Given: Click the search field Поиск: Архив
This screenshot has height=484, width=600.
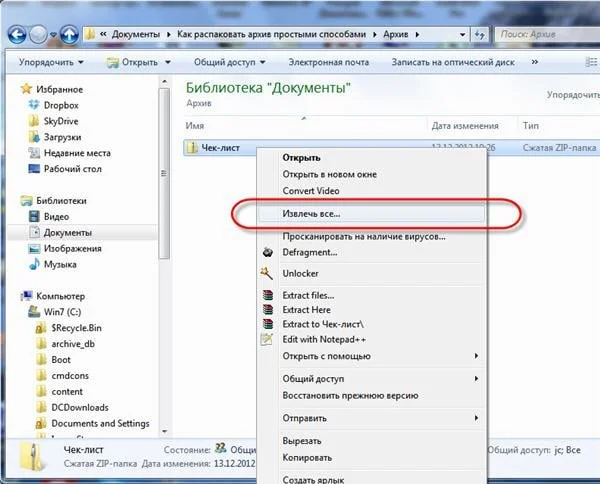Looking at the screenshot, I should (x=547, y=34).
